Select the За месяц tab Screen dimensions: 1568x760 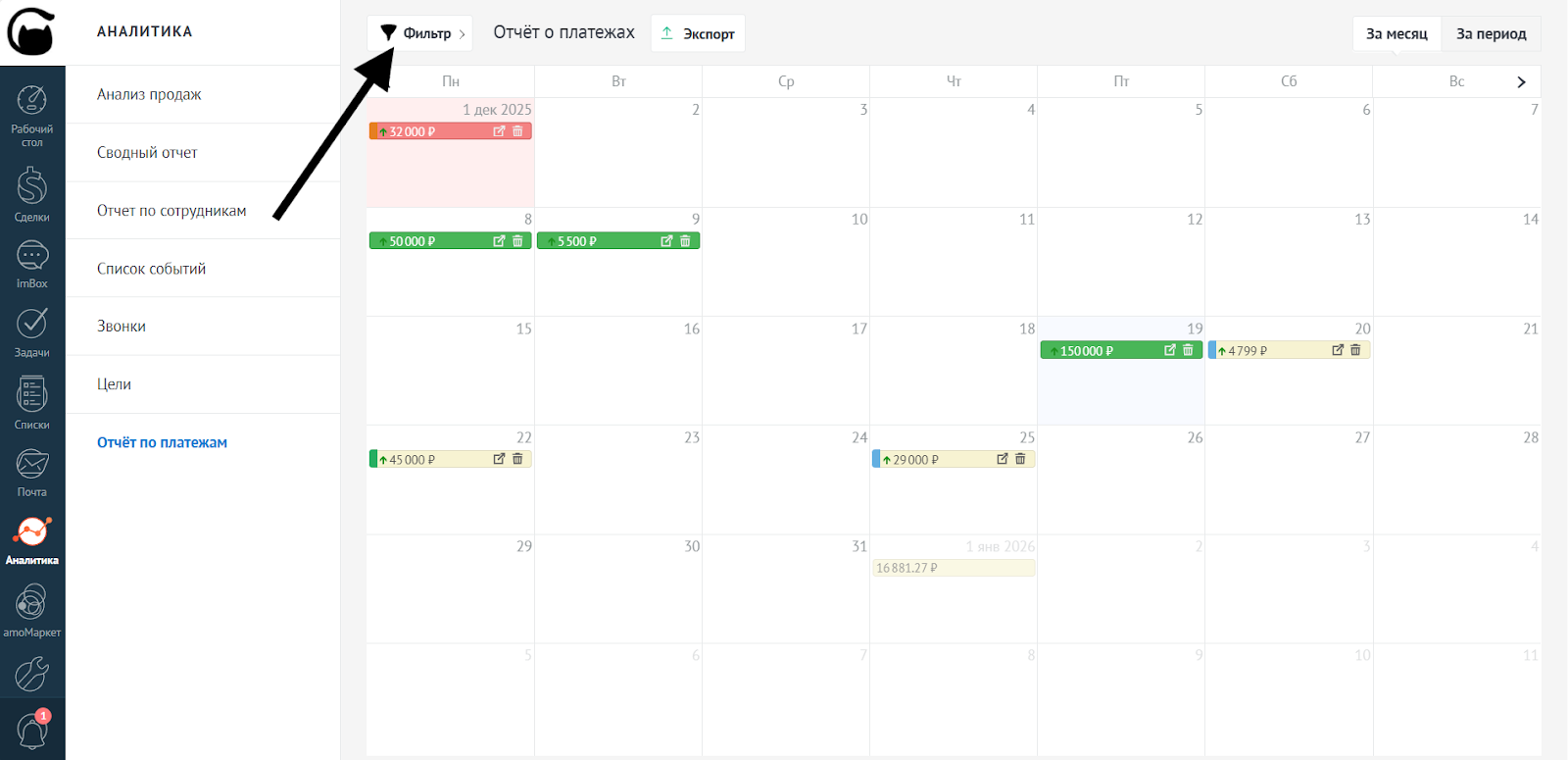[x=1396, y=33]
